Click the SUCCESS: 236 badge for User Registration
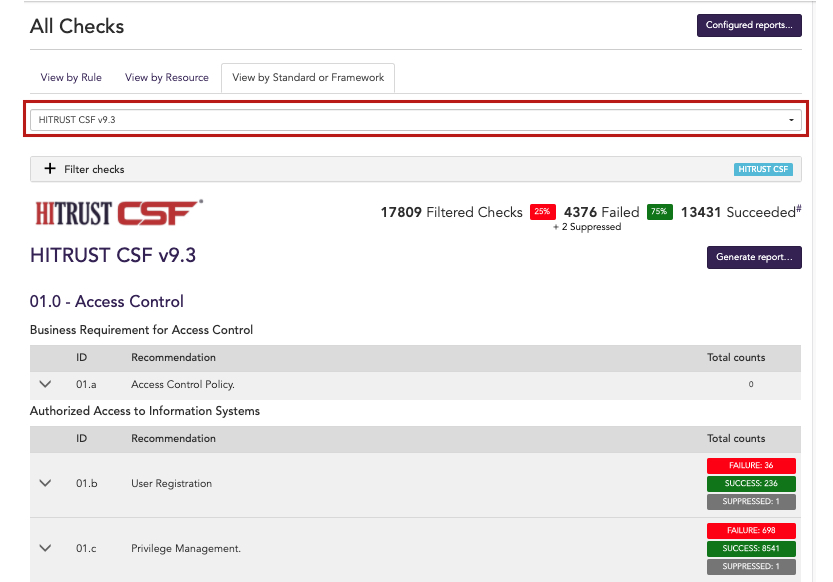The image size is (833, 582). coord(751,483)
